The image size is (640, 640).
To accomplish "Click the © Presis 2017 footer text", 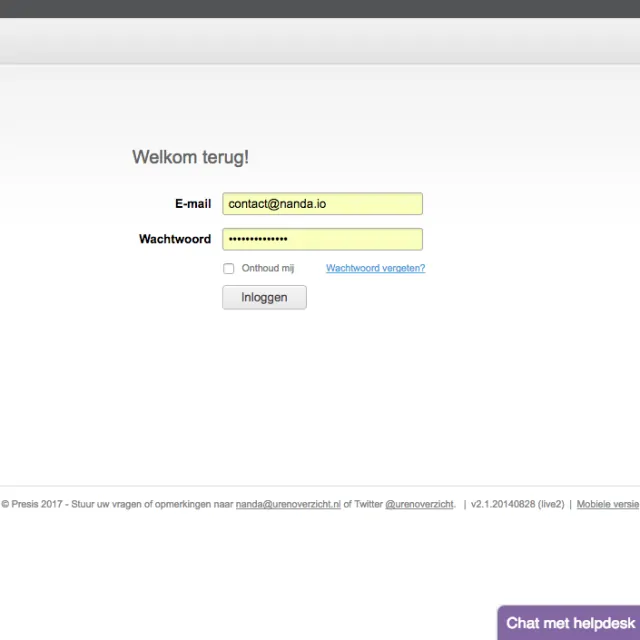I will (x=32, y=504).
